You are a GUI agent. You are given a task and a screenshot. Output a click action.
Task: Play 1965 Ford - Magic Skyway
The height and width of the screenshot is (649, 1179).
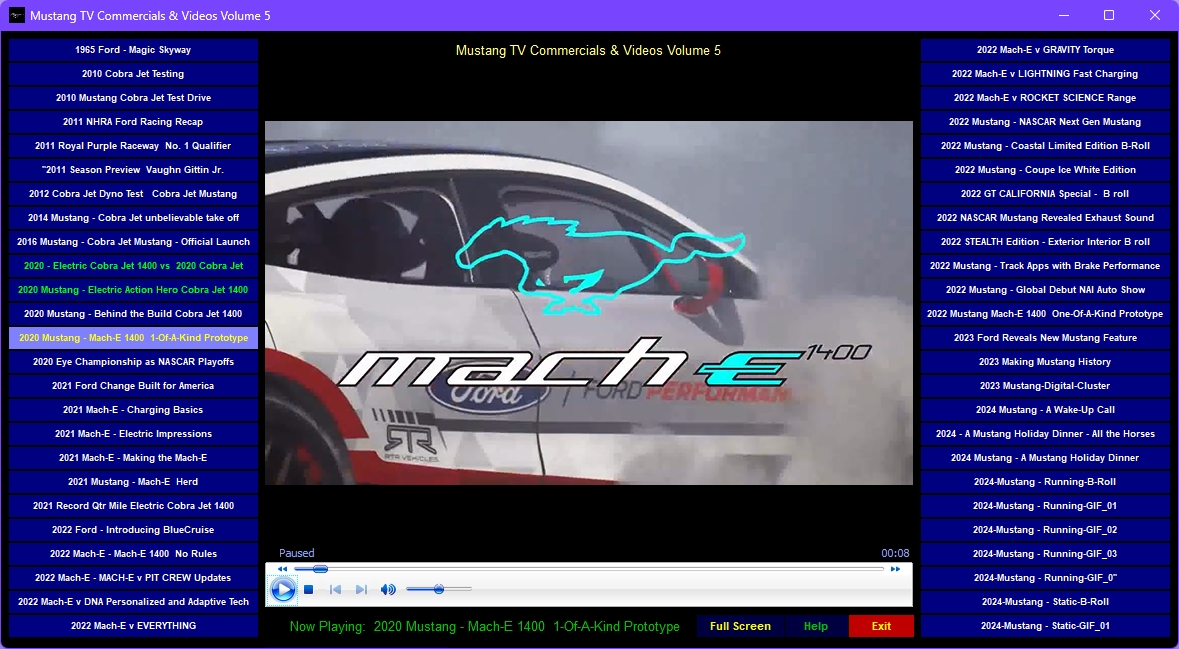[x=133, y=50]
